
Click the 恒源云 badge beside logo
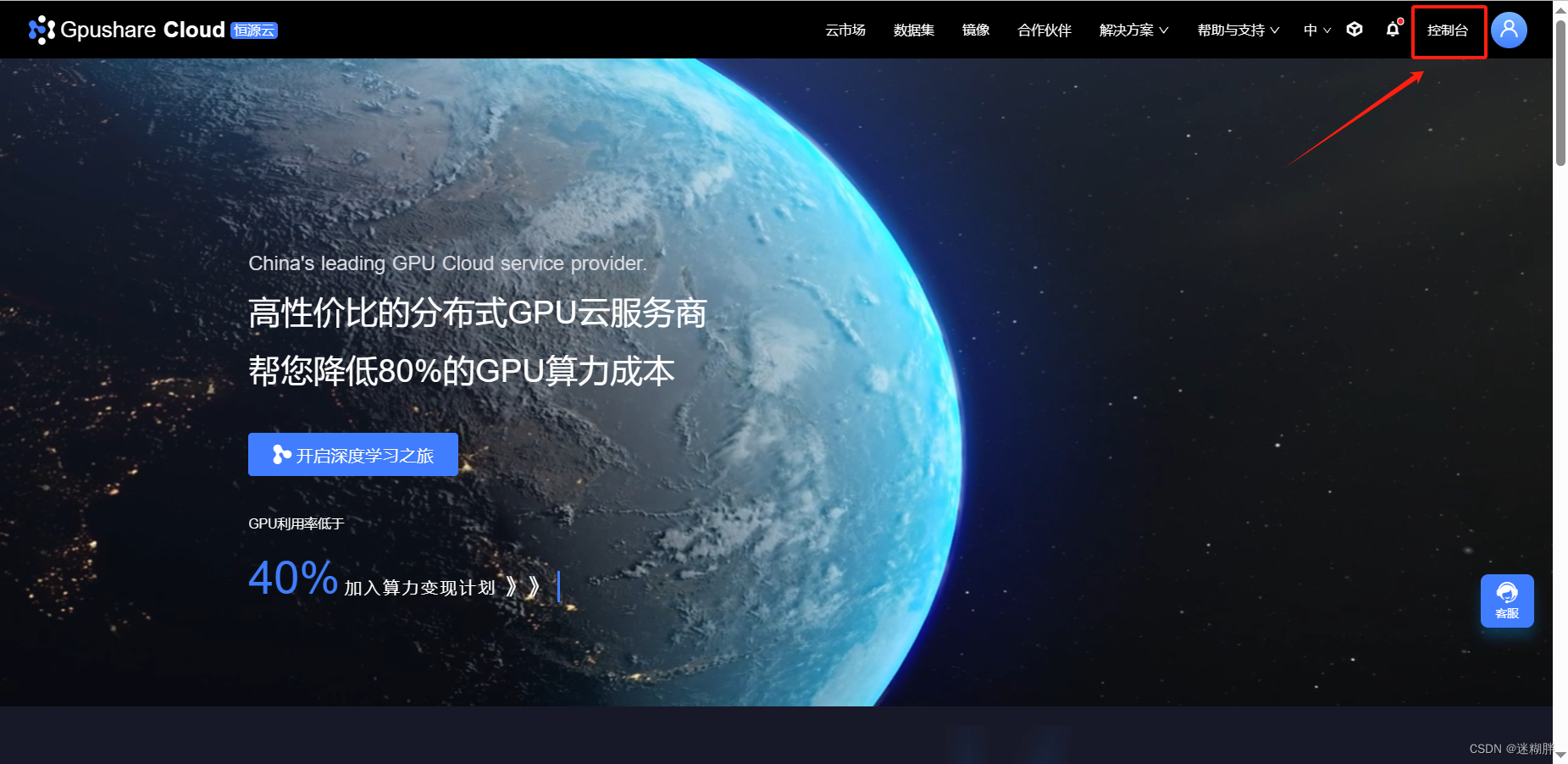click(x=254, y=30)
